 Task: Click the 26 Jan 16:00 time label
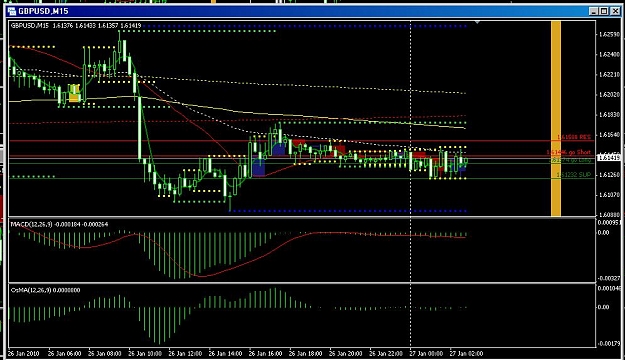tap(265, 353)
